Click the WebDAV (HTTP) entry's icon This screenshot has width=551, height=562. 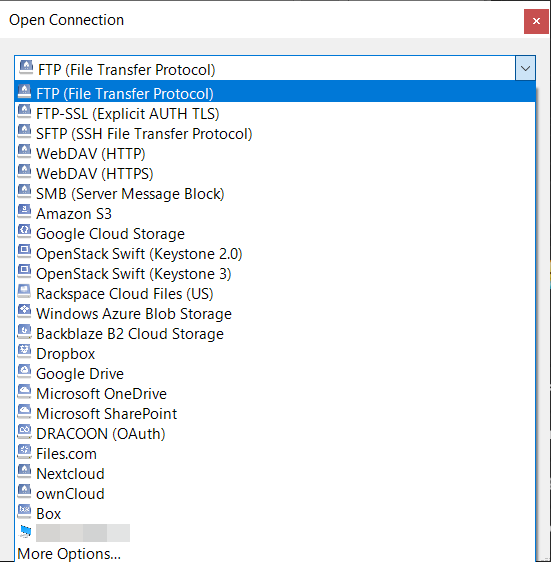coord(24,151)
